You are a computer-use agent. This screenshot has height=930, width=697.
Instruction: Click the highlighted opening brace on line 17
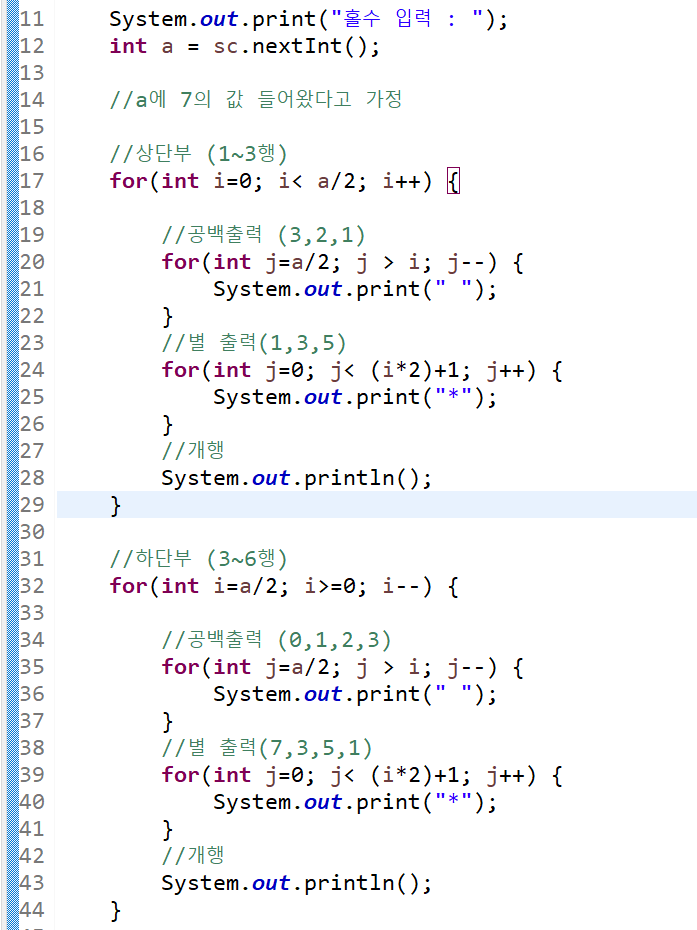point(453,181)
